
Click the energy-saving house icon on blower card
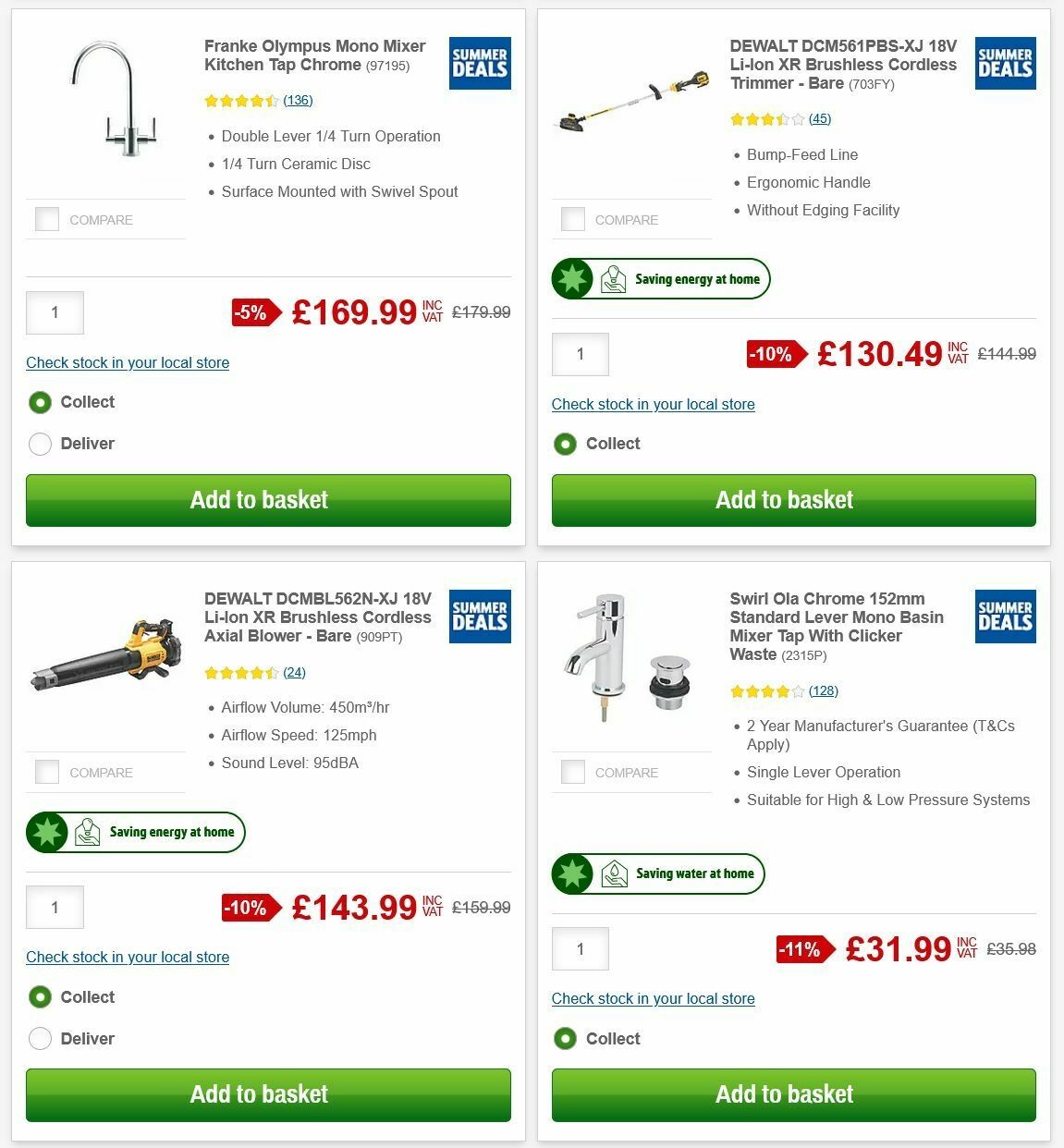pos(87,832)
